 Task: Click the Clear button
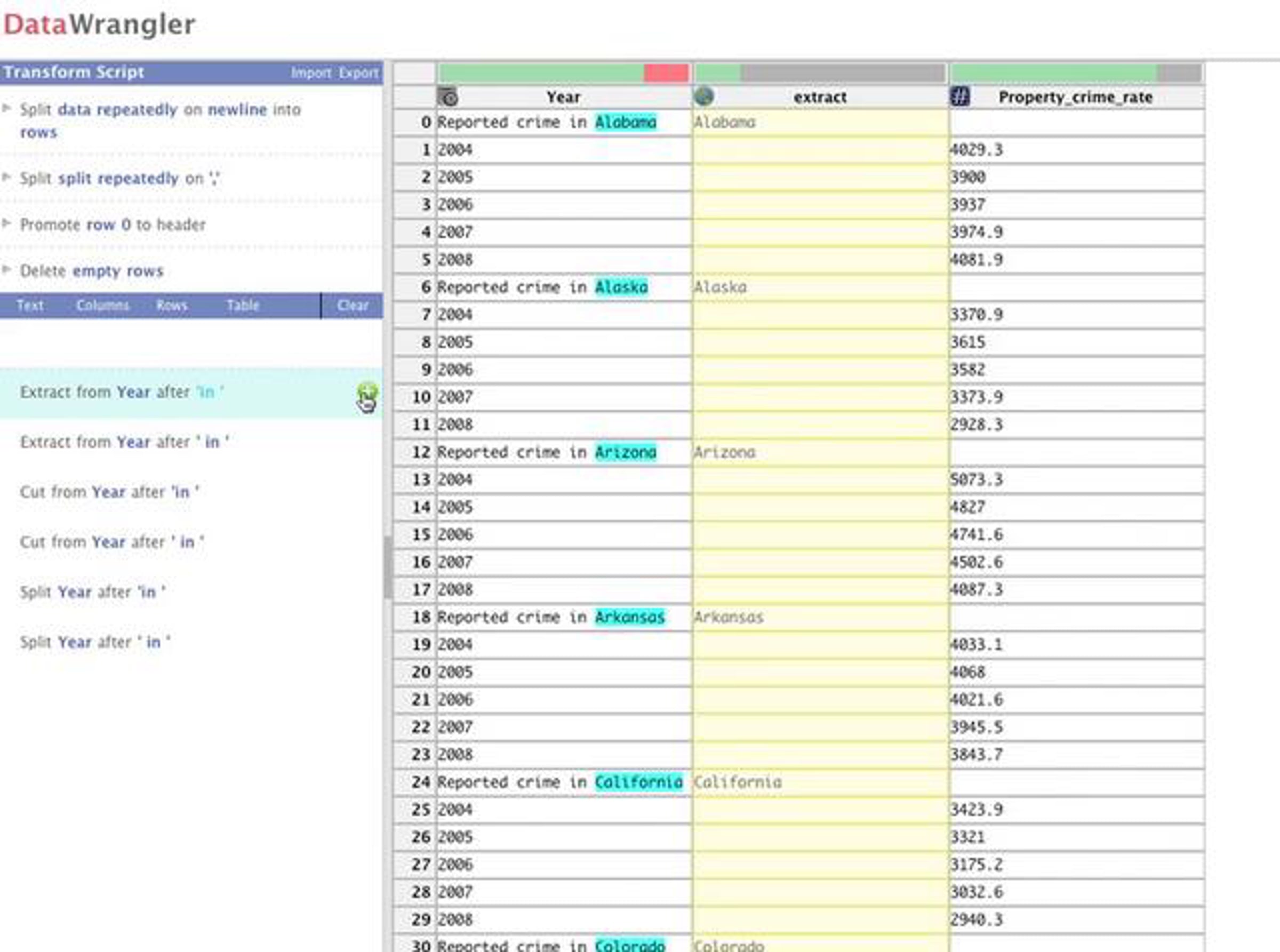pyautogui.click(x=353, y=306)
